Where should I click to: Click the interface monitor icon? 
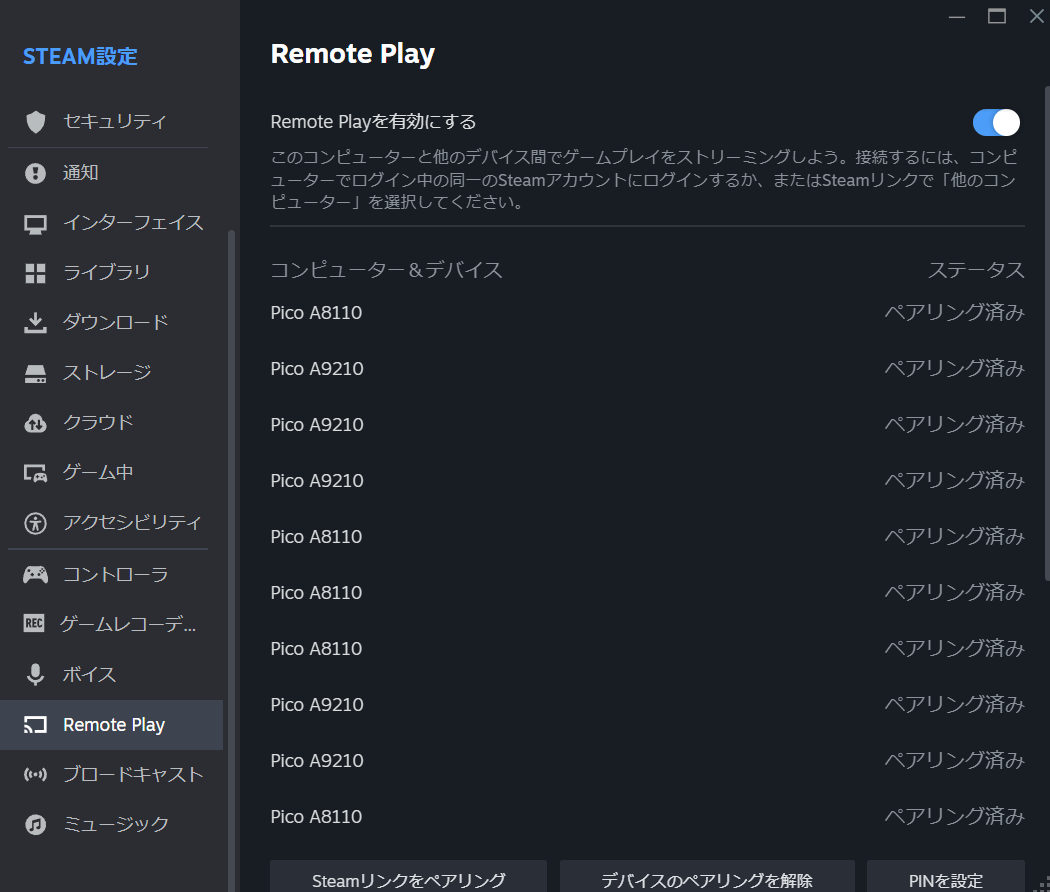36,223
